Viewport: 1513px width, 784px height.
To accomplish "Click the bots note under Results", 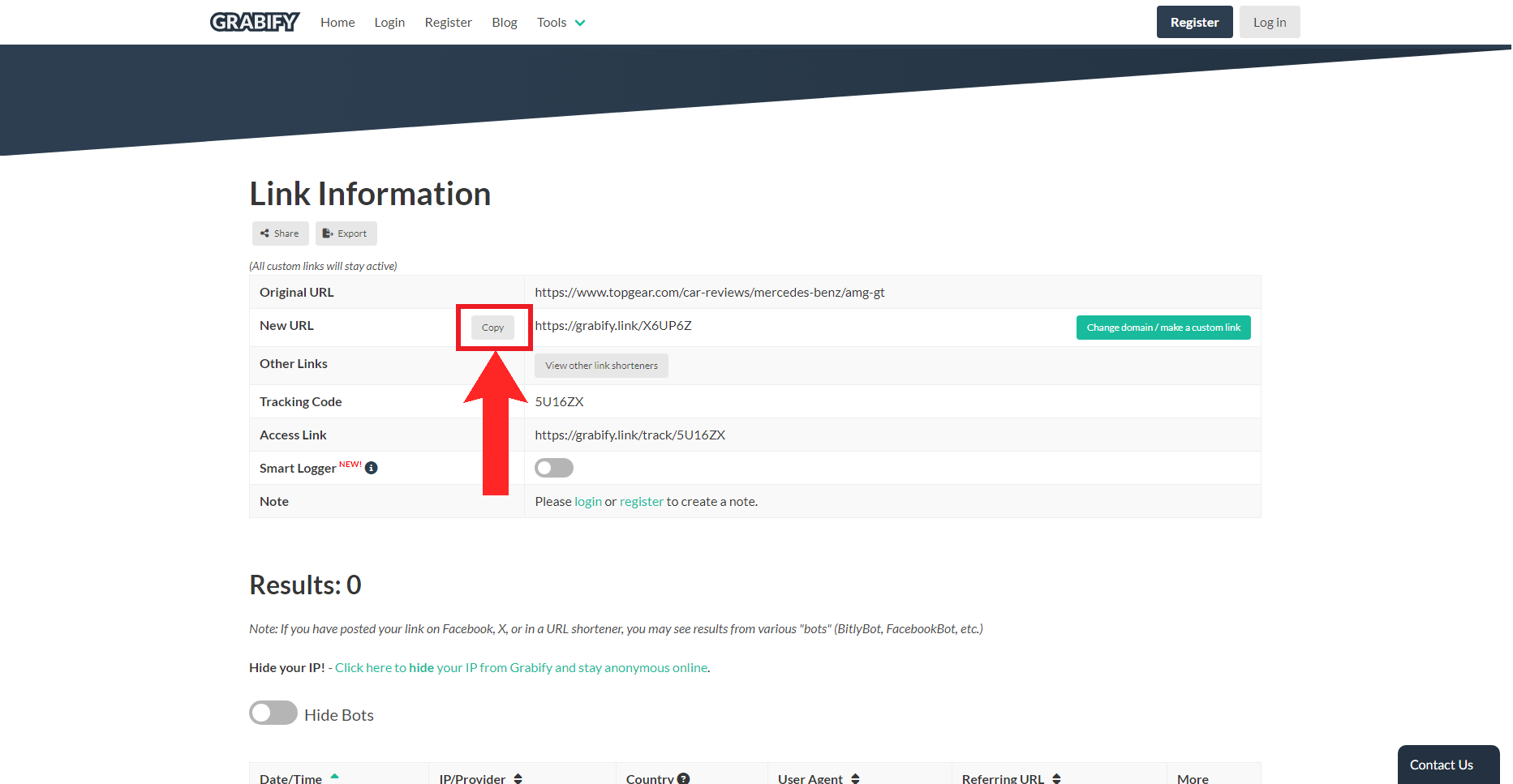I will point(616,629).
